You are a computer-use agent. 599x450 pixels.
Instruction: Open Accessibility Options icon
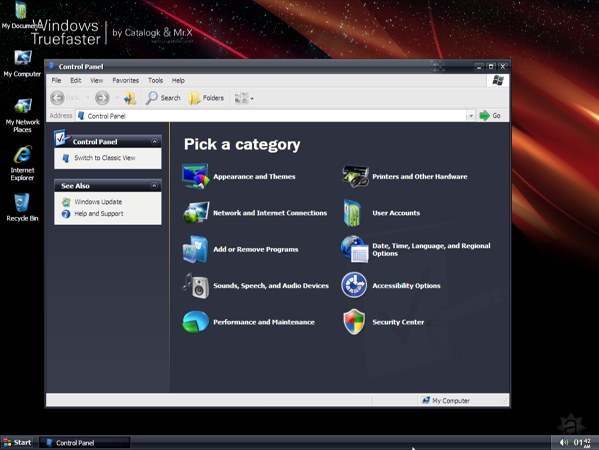point(354,285)
